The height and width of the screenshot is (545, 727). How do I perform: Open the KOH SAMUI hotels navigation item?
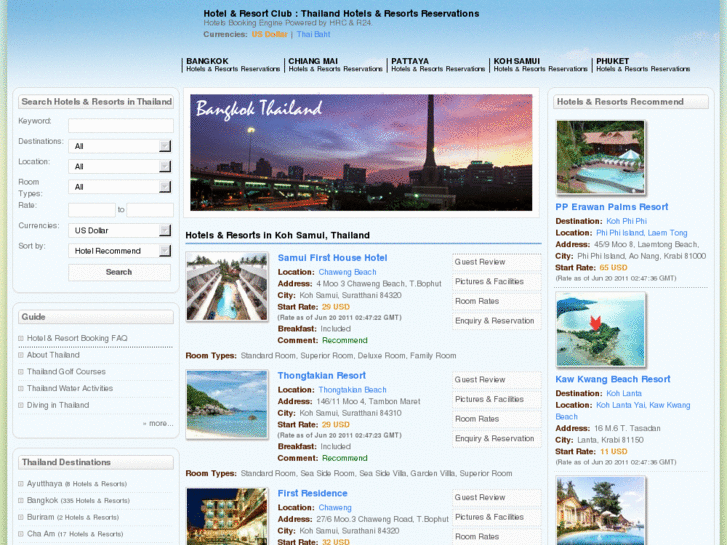pos(540,64)
